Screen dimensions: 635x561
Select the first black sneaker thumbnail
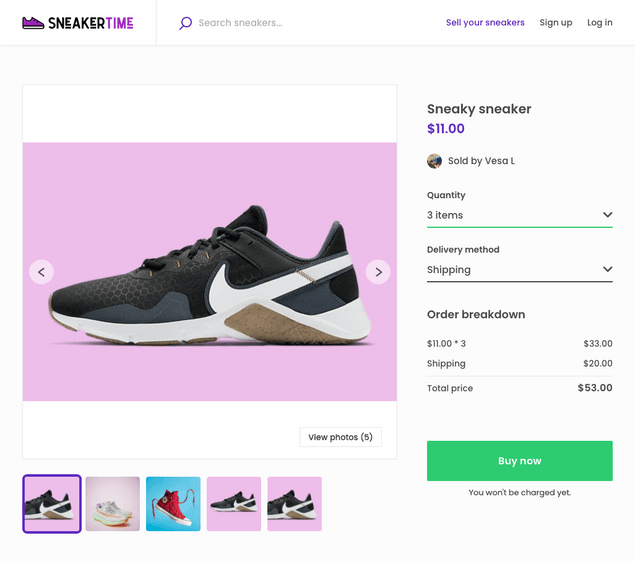52,504
